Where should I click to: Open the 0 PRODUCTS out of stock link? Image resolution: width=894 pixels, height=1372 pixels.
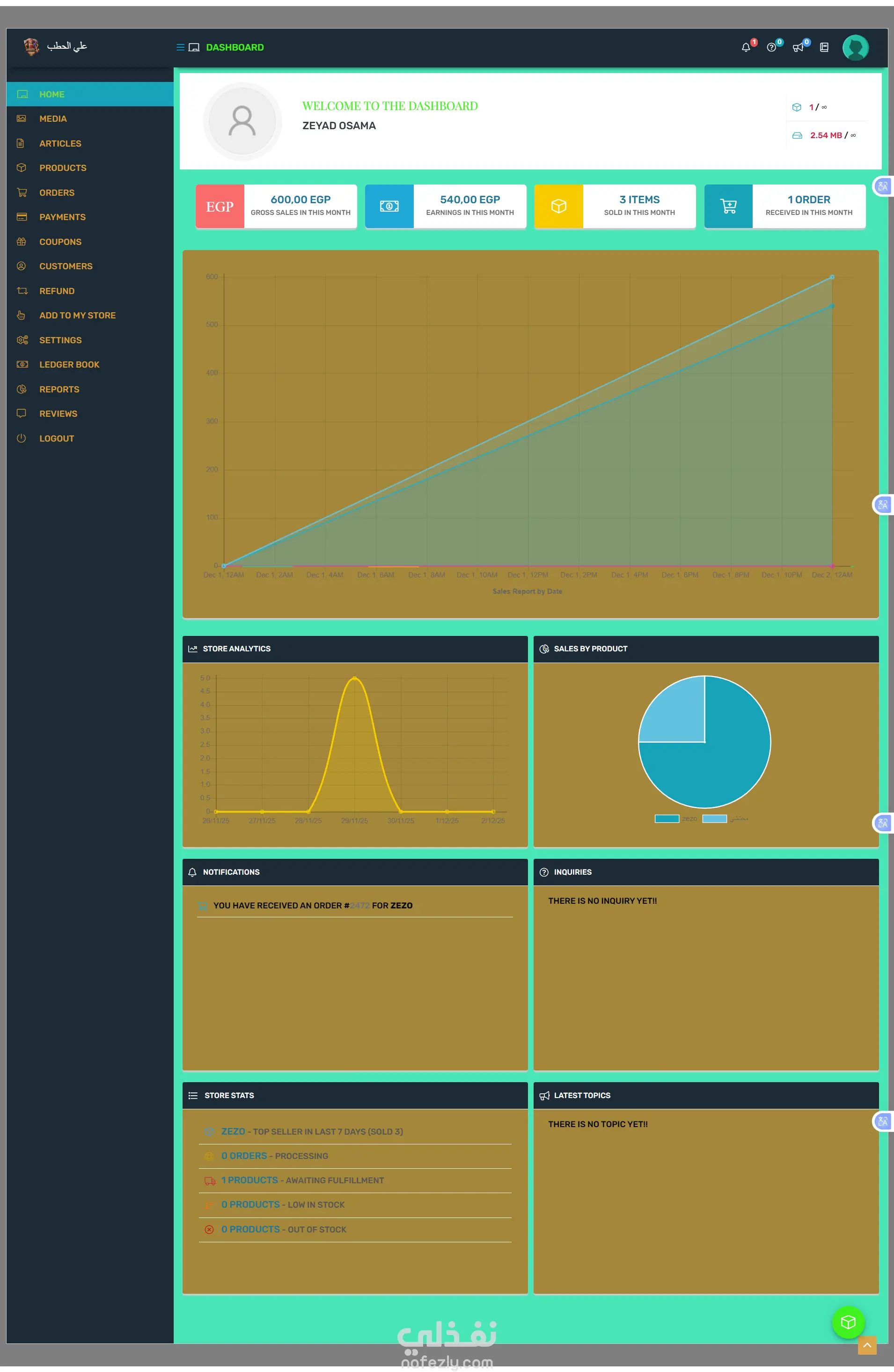click(x=250, y=1229)
